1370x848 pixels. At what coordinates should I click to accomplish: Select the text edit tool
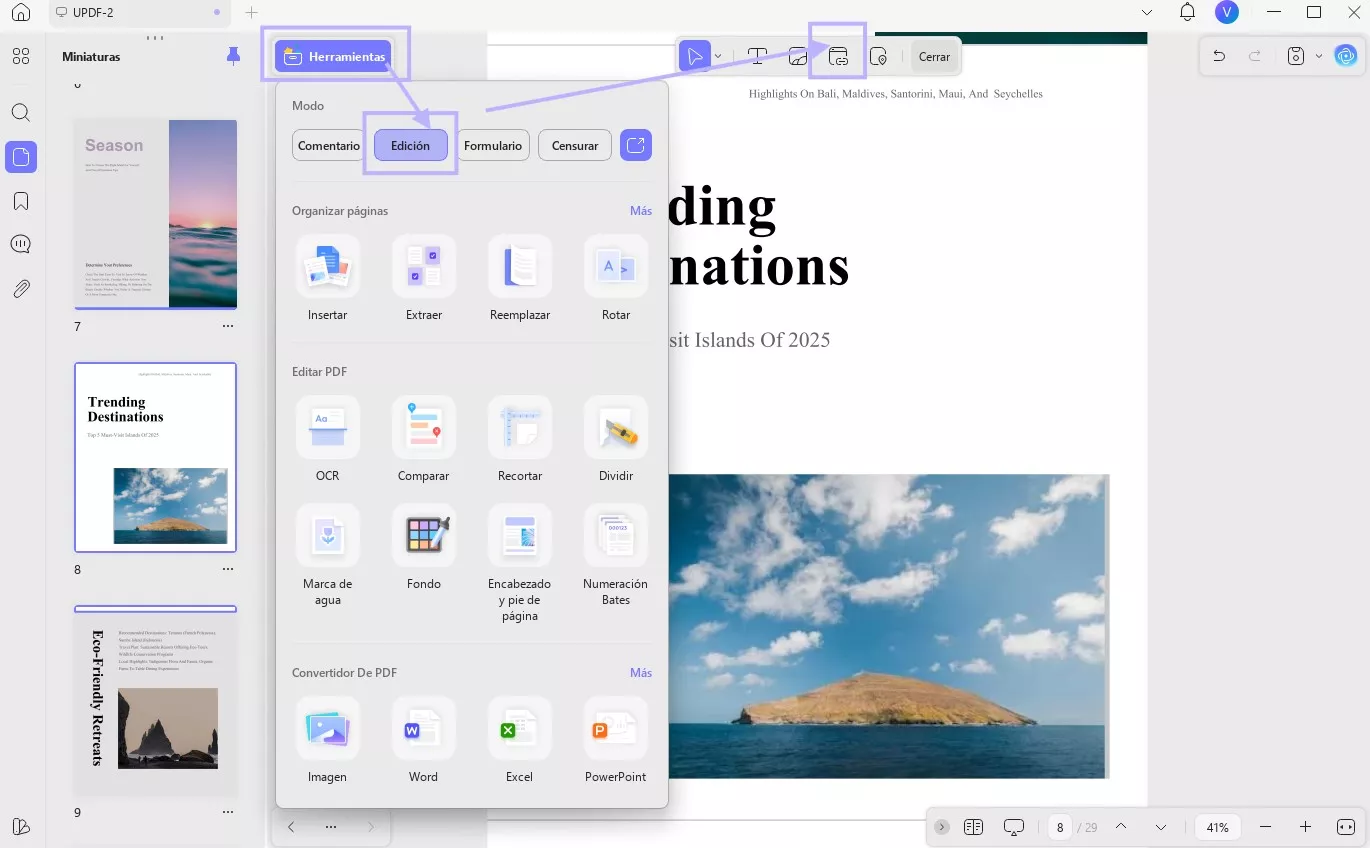[x=758, y=56]
